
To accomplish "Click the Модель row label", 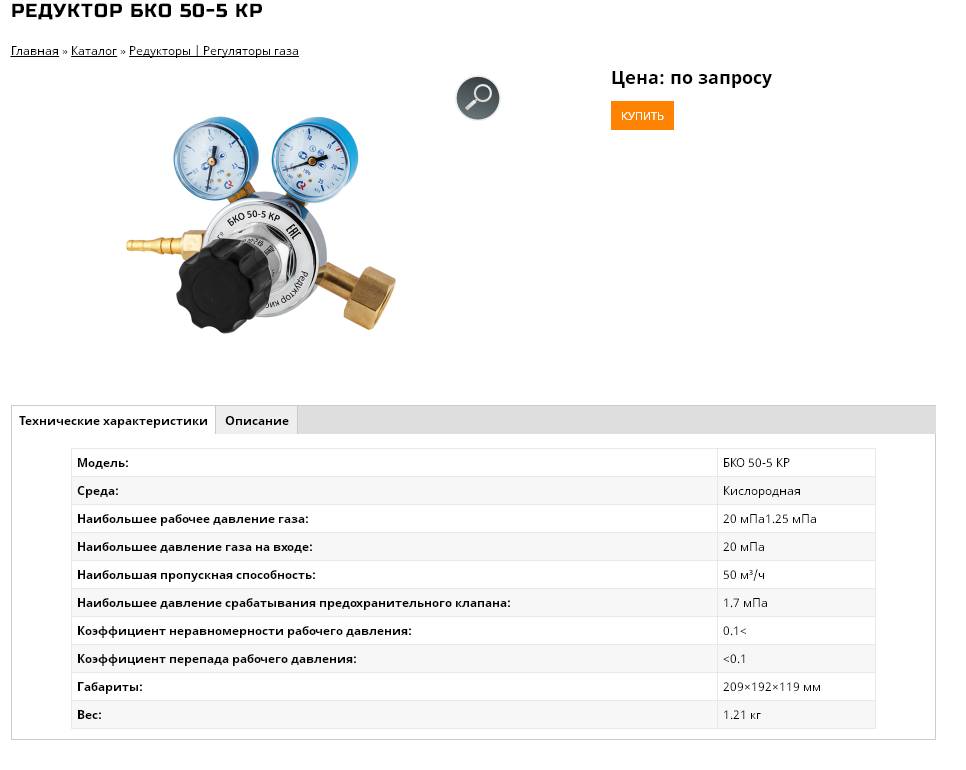I will click(x=103, y=463).
